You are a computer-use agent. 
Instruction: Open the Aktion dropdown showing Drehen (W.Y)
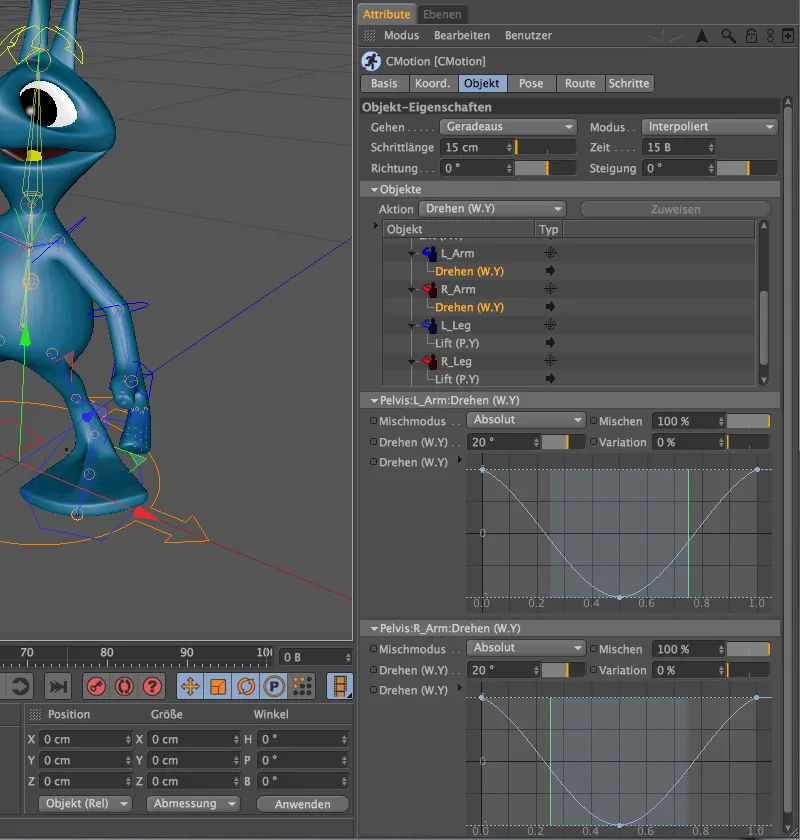coord(491,208)
